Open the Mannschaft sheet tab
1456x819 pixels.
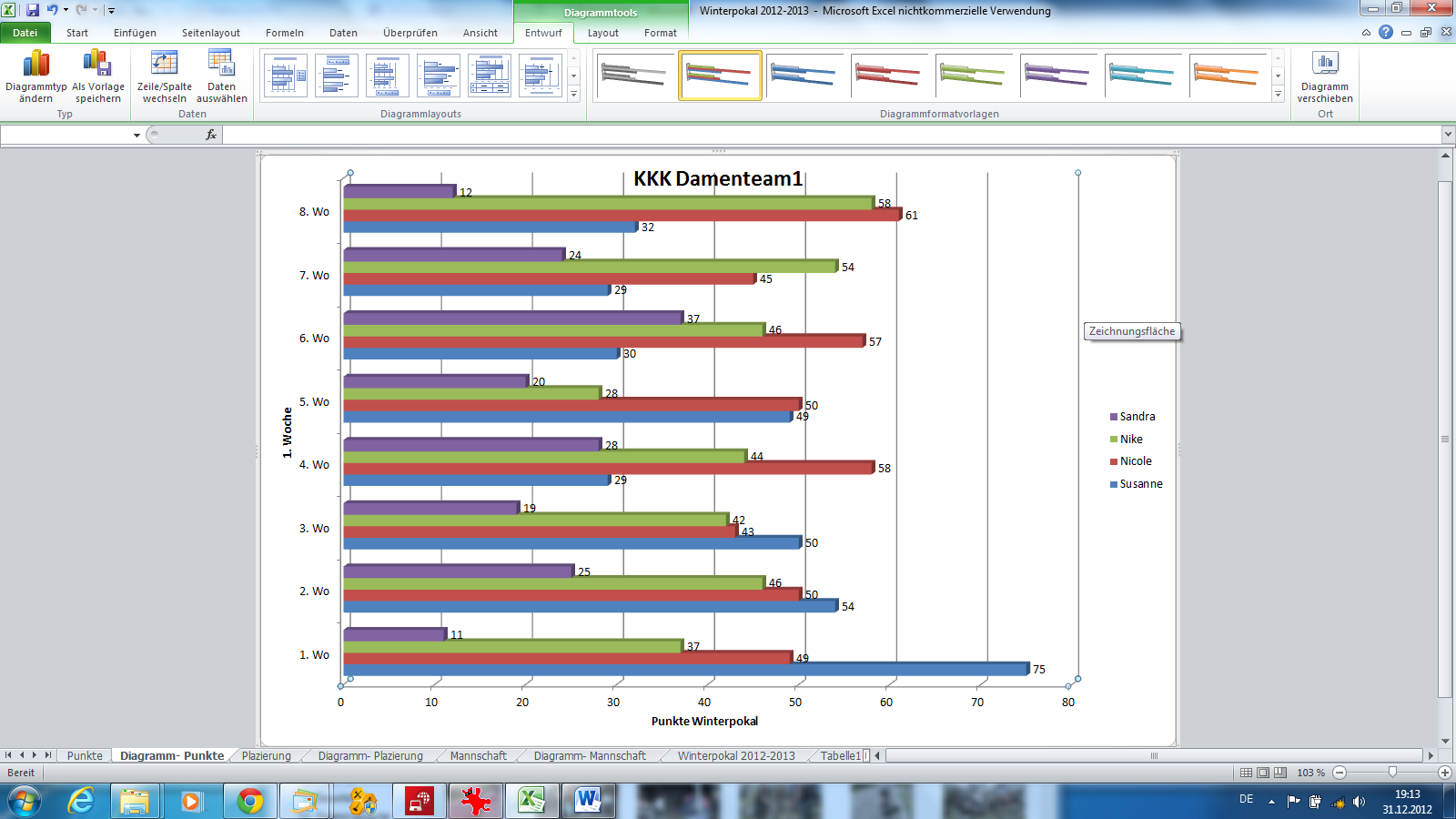coord(479,755)
